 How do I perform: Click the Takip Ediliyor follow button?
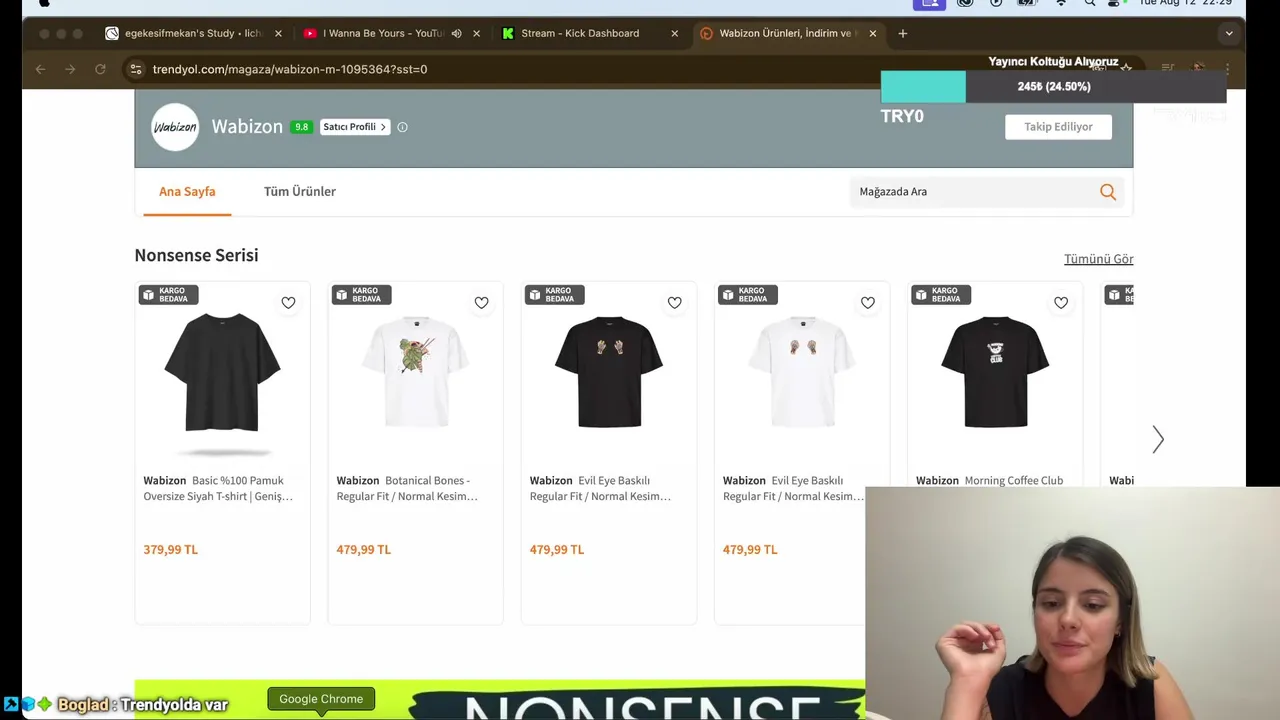pos(1058,127)
